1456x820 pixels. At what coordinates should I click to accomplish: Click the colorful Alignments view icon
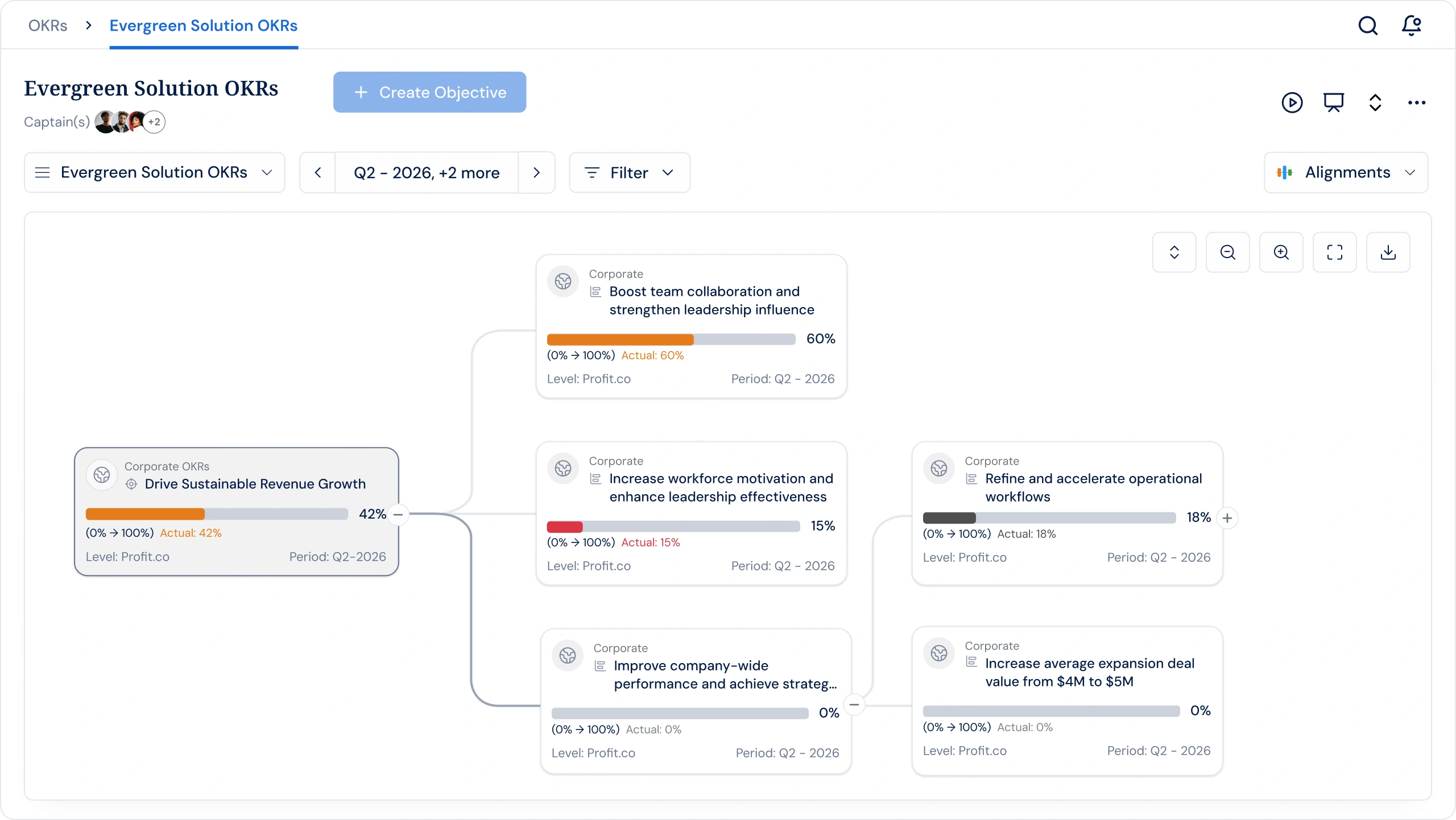tap(1284, 172)
